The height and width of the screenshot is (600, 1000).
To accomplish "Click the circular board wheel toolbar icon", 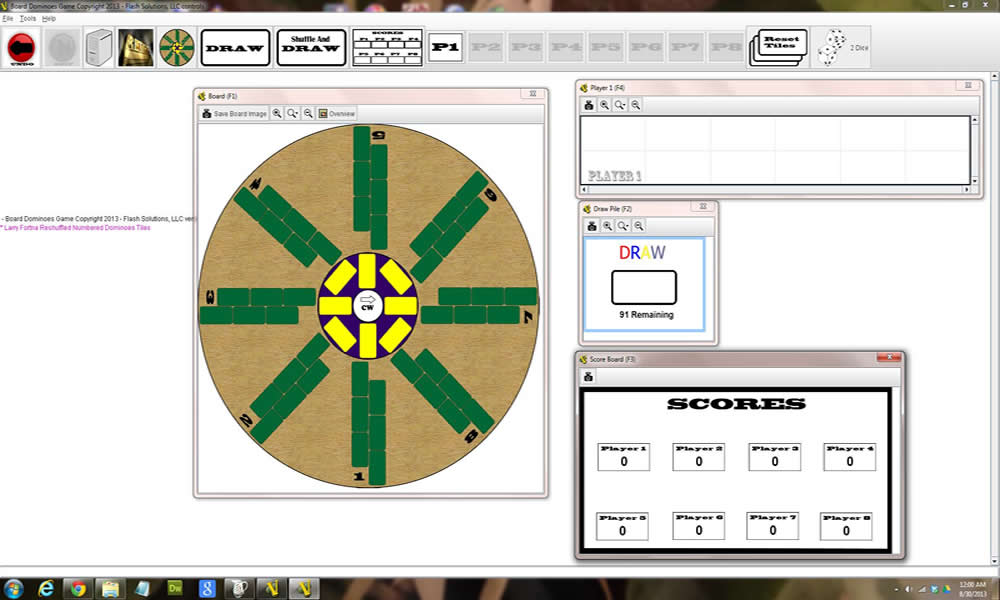I will point(177,47).
